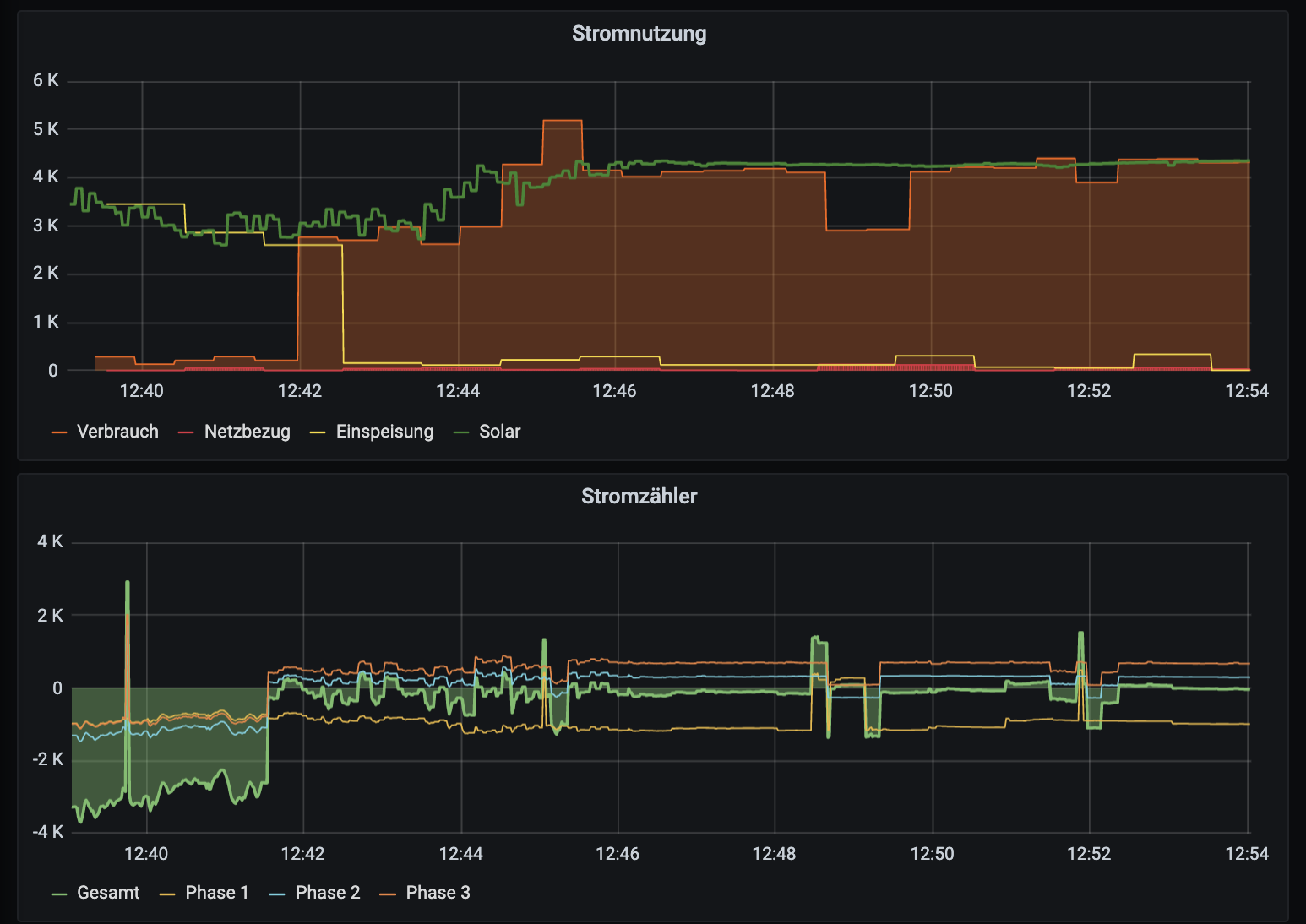Toggle the Phase 2 series legend label
Image resolution: width=1306 pixels, height=924 pixels.
pyautogui.click(x=328, y=893)
